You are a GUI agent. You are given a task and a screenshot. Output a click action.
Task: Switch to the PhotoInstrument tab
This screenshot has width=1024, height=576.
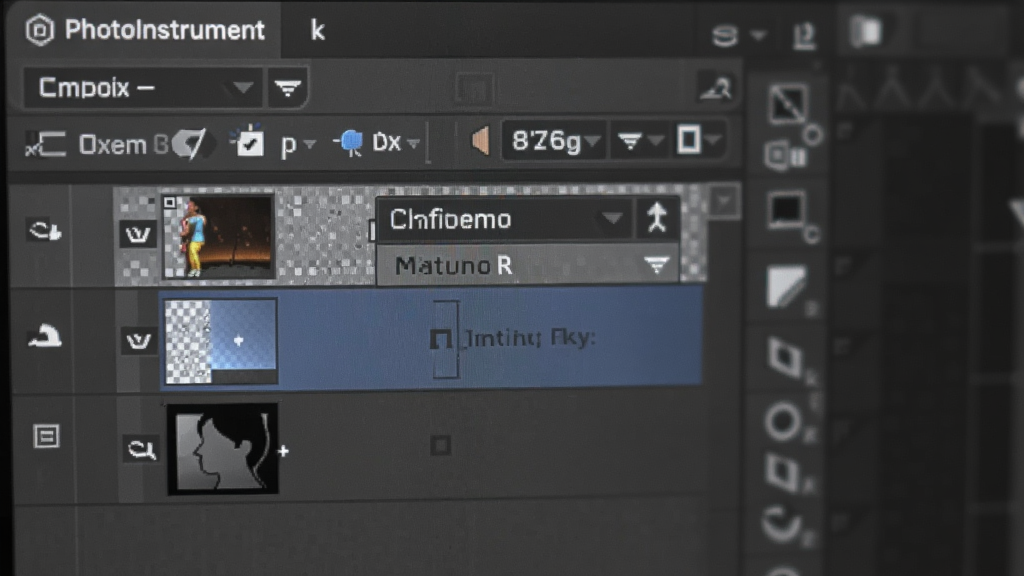pyautogui.click(x=145, y=30)
